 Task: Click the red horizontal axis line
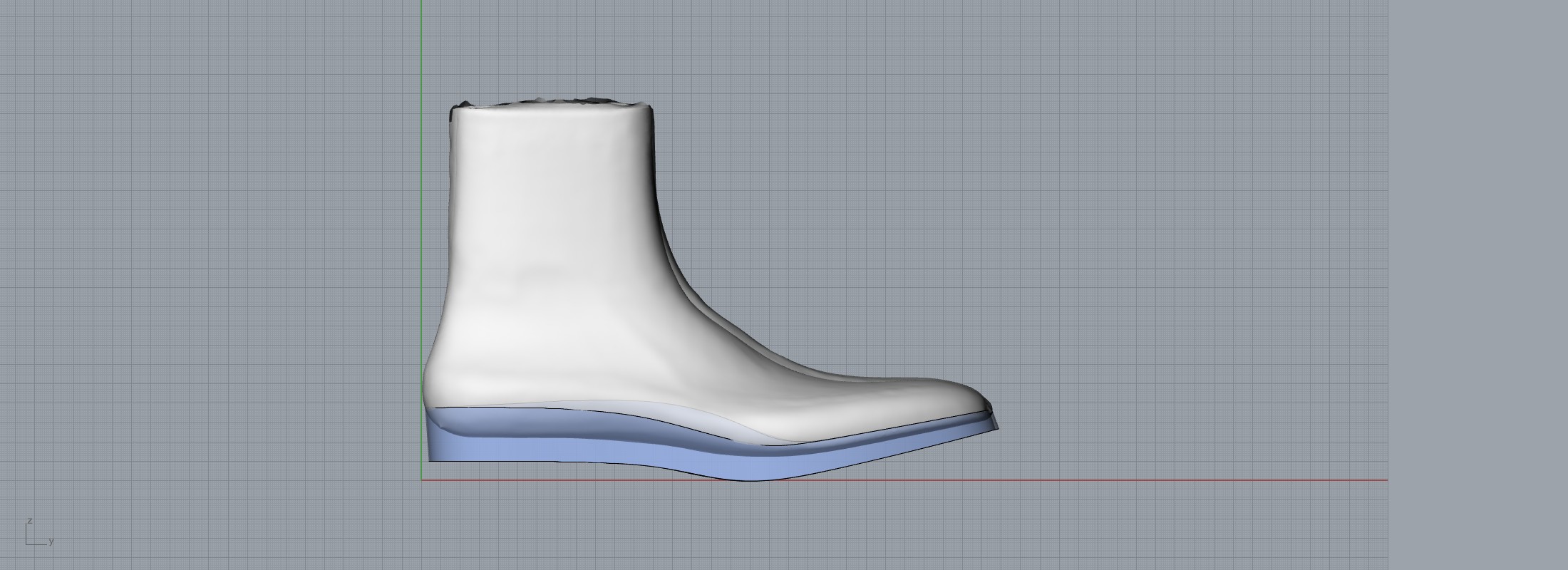pos(1140,480)
